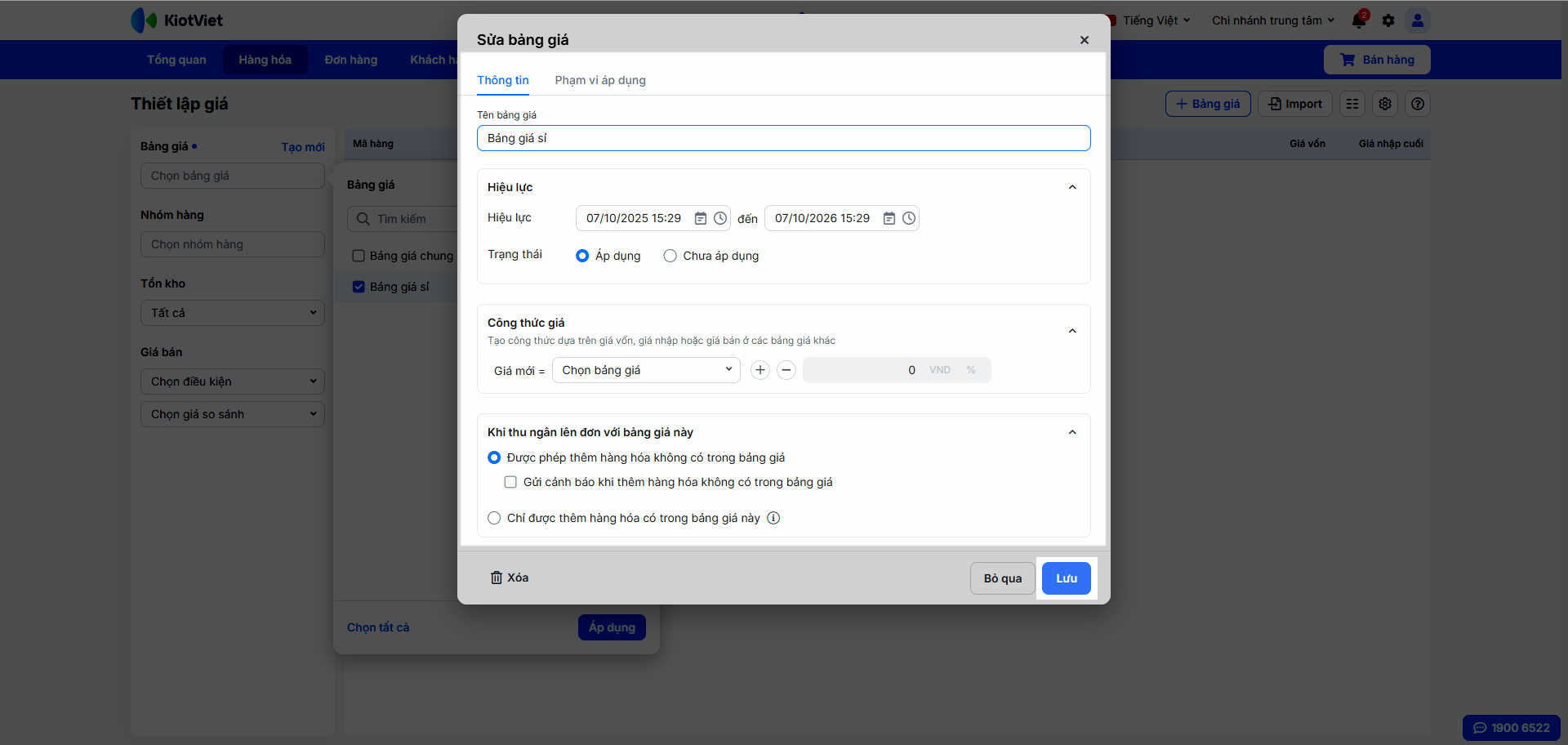The height and width of the screenshot is (745, 1568).
Task: Open time picker for end date 07/10/2026
Action: coord(909,218)
